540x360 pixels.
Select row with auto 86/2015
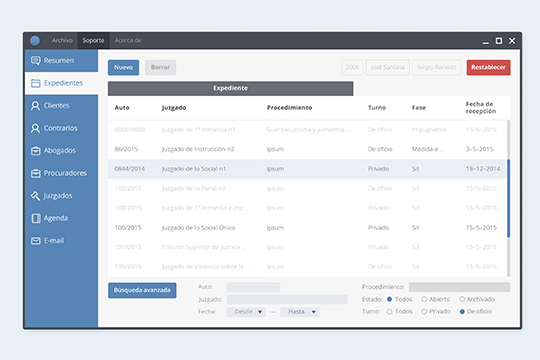point(307,149)
